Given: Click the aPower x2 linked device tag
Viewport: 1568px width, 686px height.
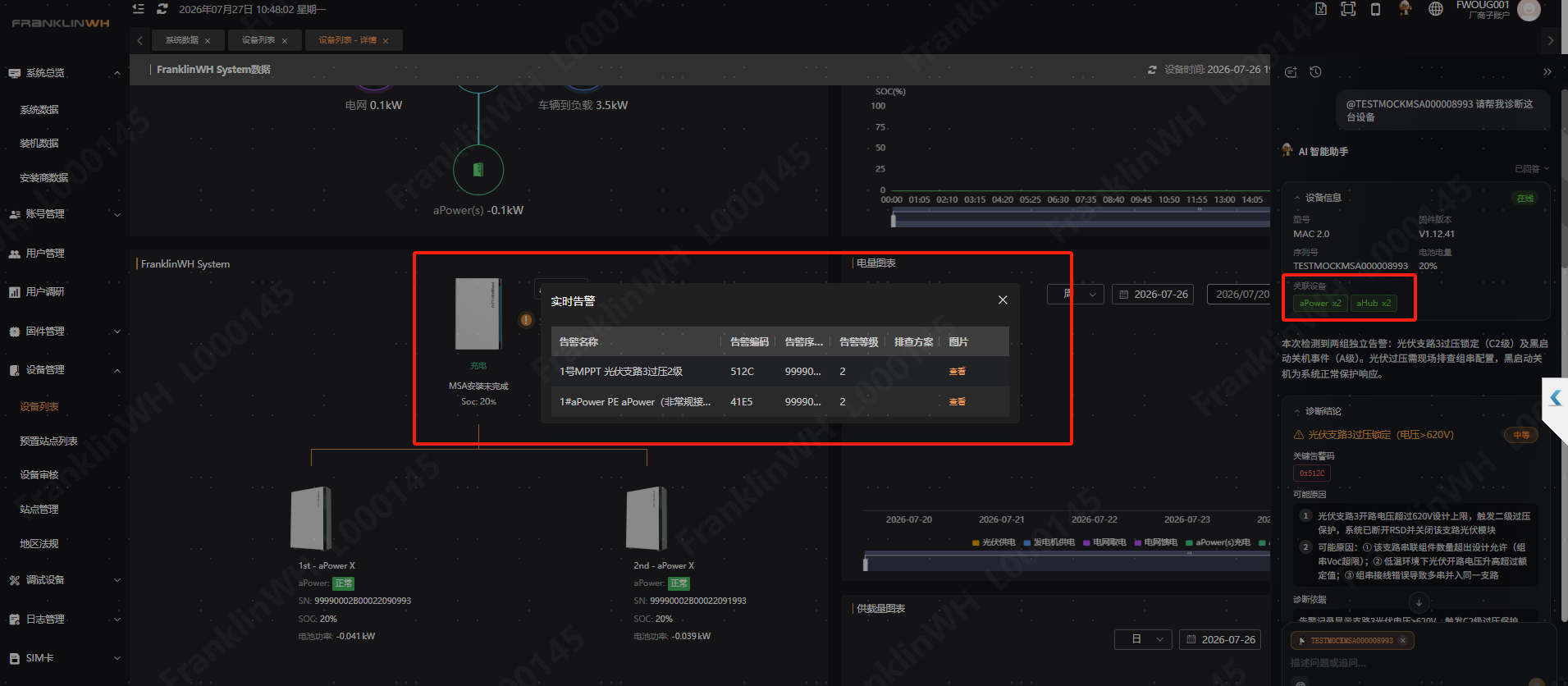Looking at the screenshot, I should tap(1320, 304).
